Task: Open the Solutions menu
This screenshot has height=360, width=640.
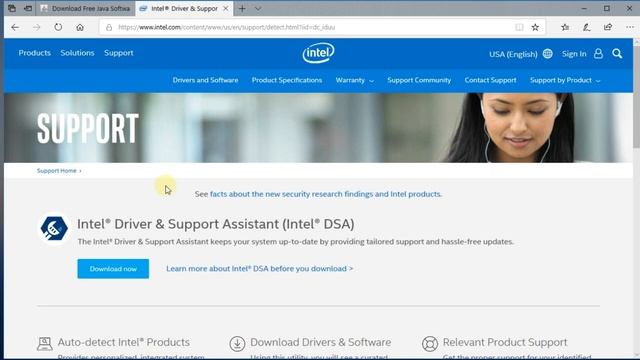Action: [77, 53]
